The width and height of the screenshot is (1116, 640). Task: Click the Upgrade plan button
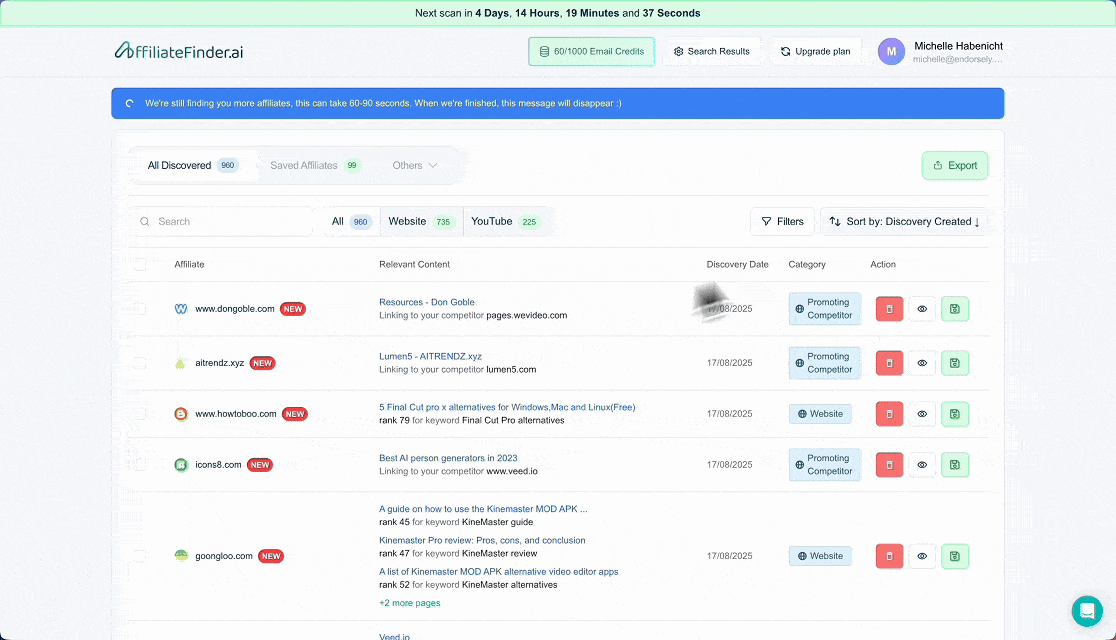[816, 51]
